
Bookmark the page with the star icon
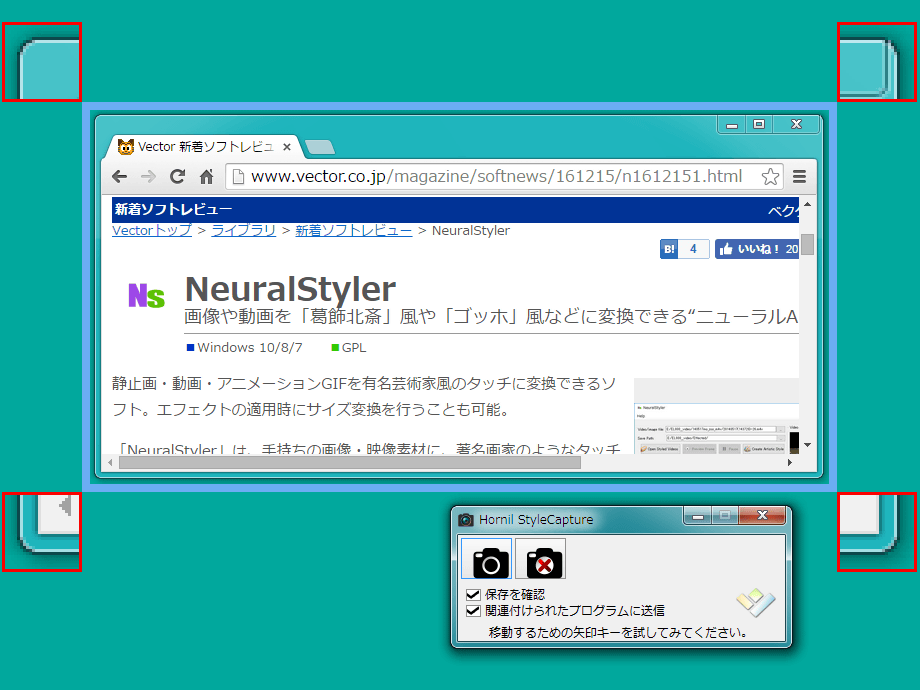(770, 177)
